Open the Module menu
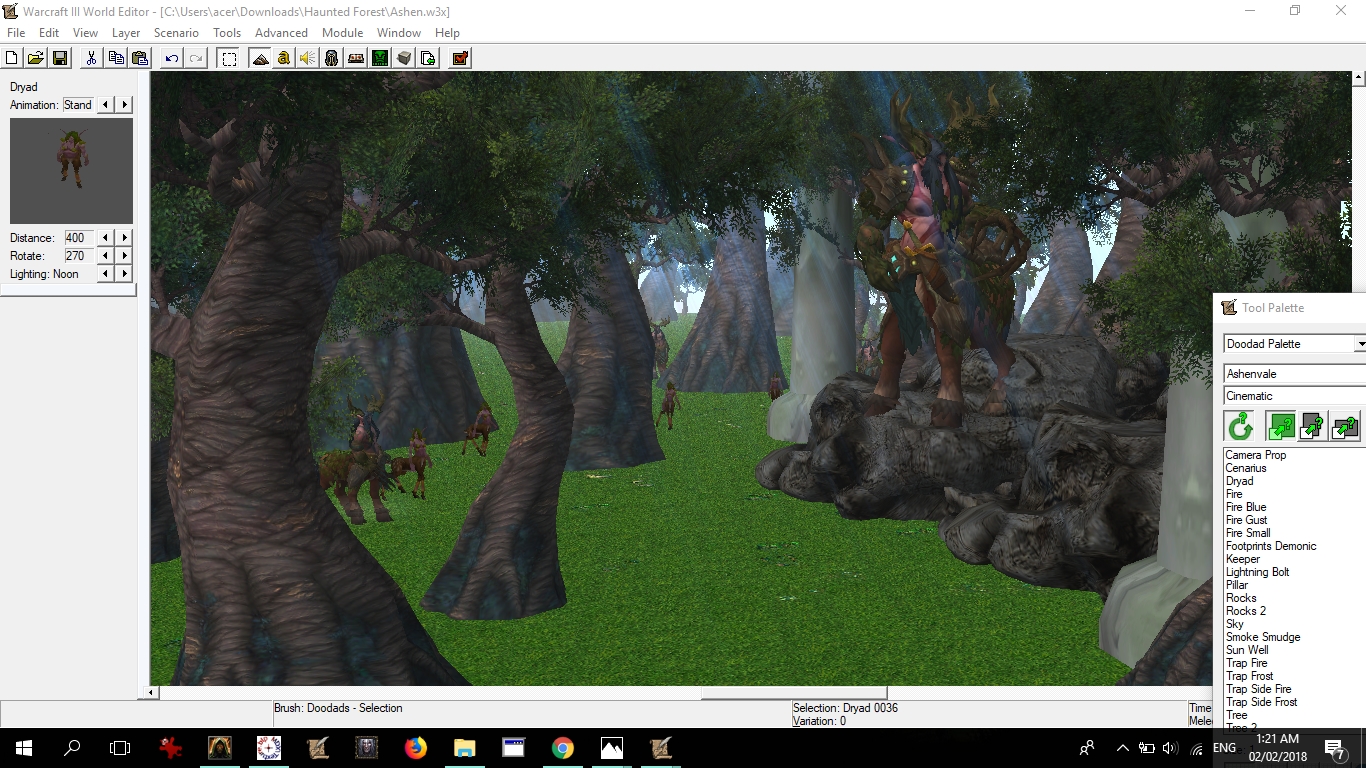This screenshot has height=768, width=1366. coord(342,33)
